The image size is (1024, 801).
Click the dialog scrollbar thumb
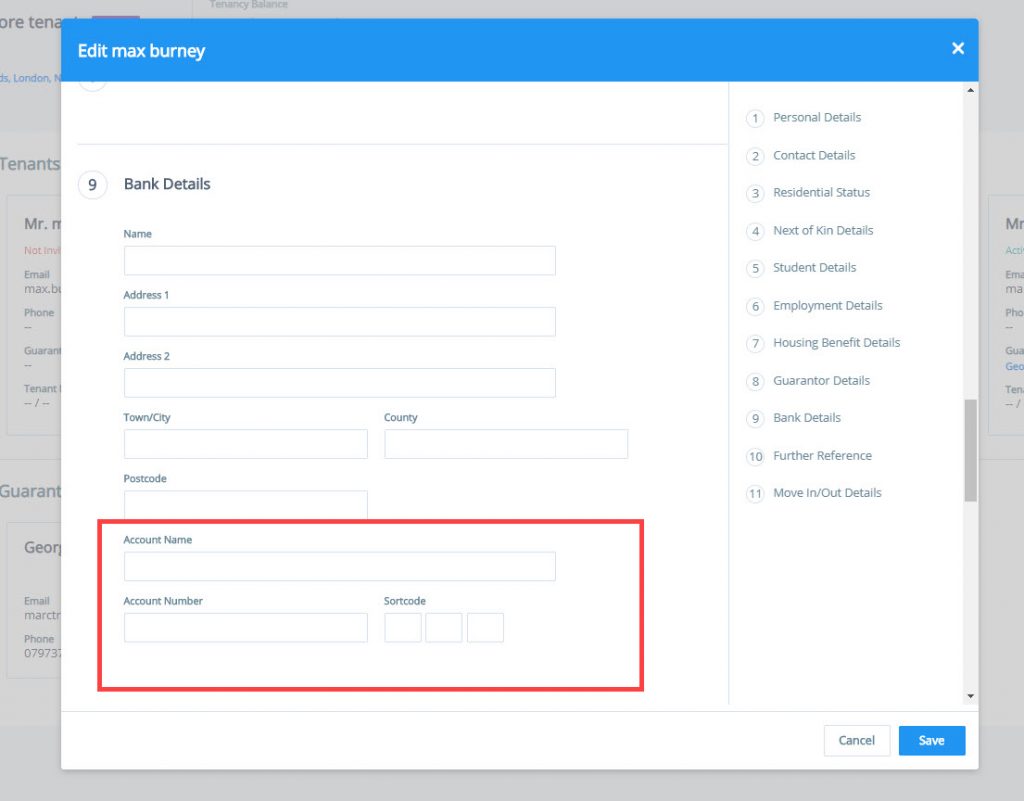tap(970, 450)
